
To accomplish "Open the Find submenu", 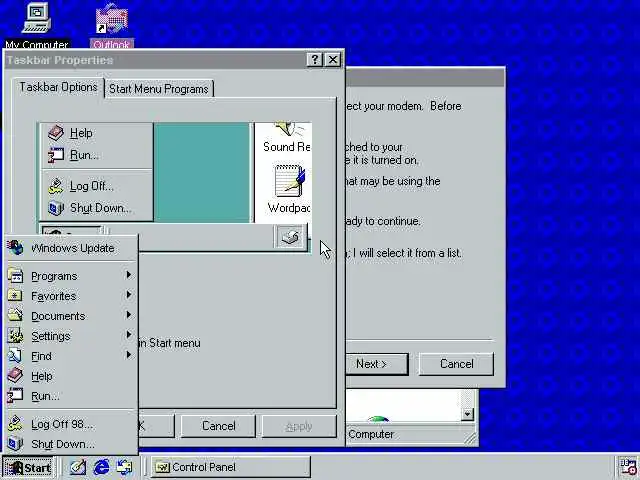I will (x=72, y=356).
